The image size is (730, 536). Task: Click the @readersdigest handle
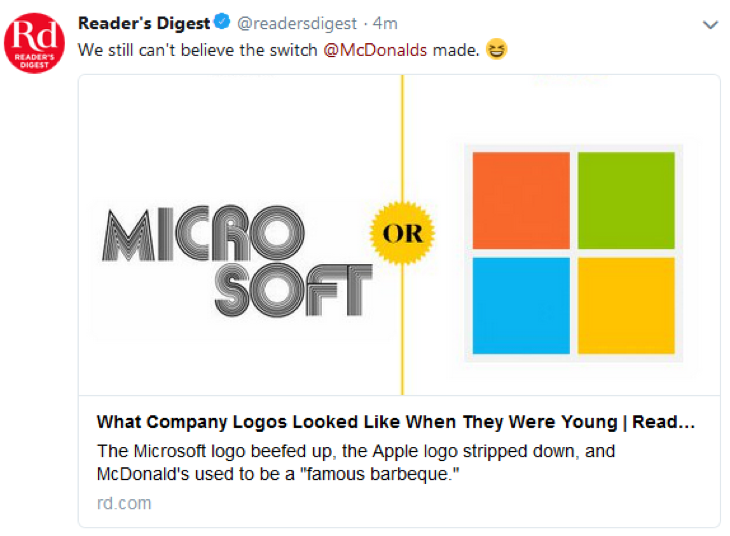click(x=297, y=24)
